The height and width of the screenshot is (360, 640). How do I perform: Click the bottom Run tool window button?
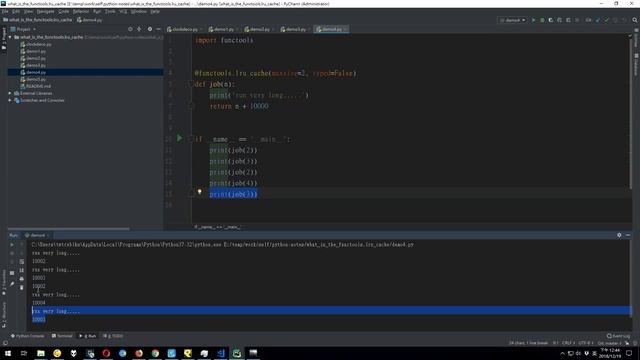pos(88,336)
